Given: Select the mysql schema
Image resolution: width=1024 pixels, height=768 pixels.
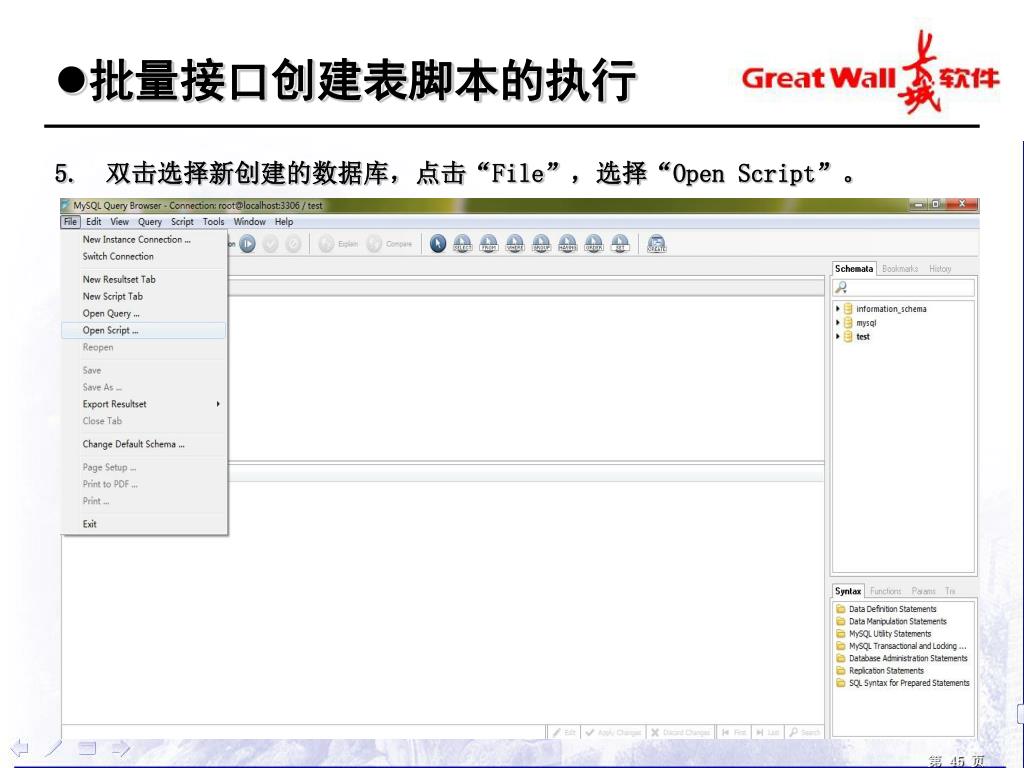Looking at the screenshot, I should 866,323.
